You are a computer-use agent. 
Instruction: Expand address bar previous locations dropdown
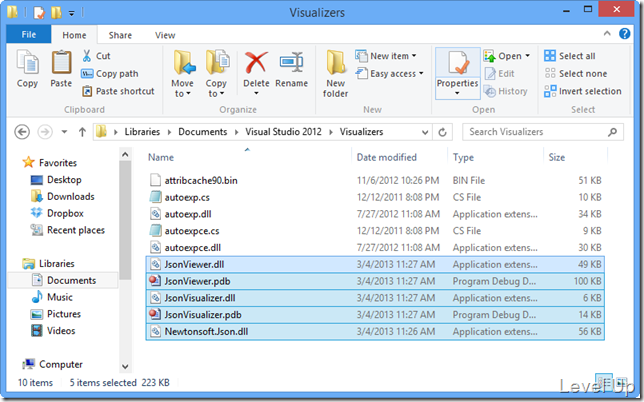coord(425,132)
